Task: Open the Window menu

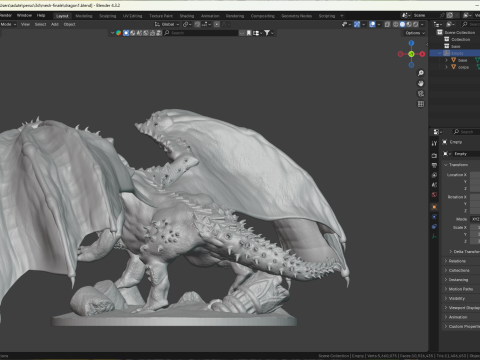Action: (x=24, y=15)
